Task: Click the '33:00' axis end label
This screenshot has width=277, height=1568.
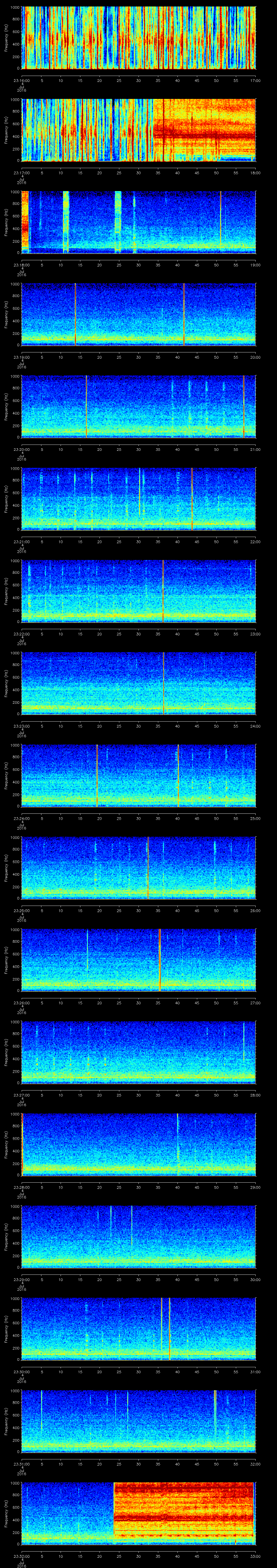Action: coord(255,1557)
